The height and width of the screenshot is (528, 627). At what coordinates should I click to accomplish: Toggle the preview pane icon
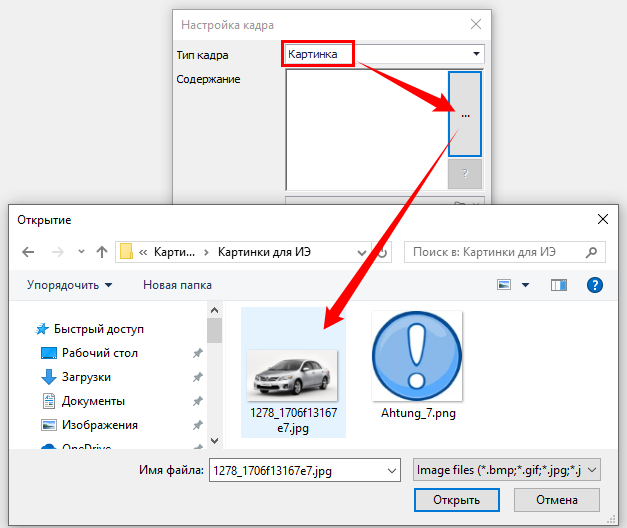[558, 285]
